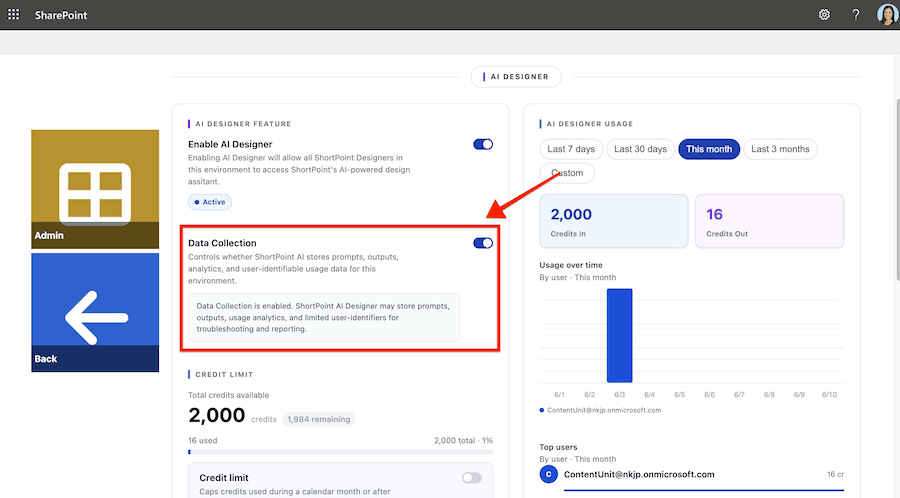Click the '16 used' label
Viewport: 900px width, 498px height.
coord(203,441)
